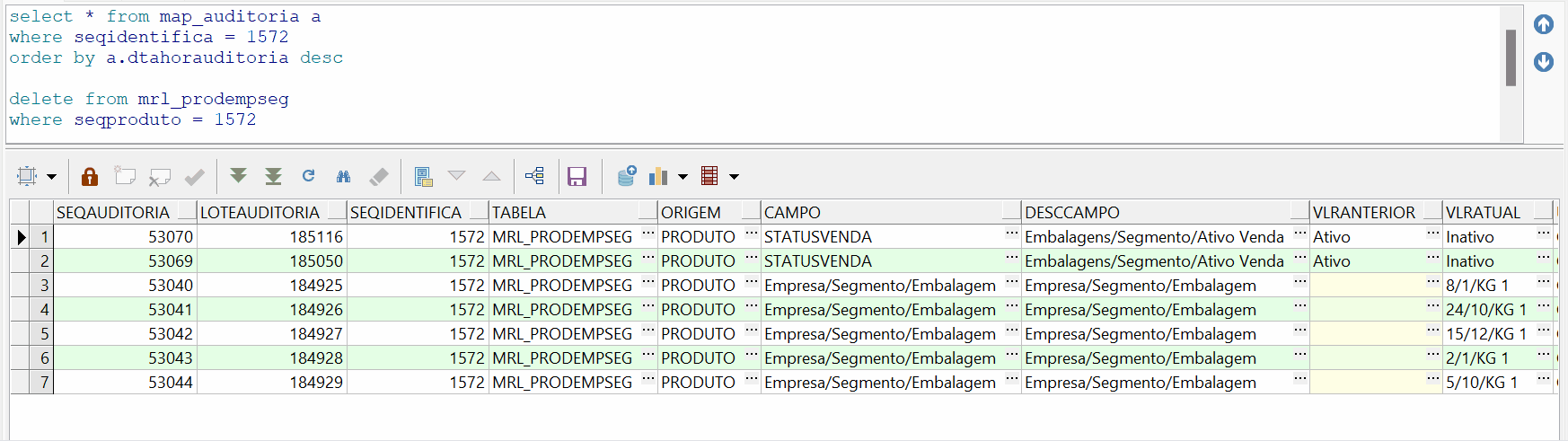The image size is (1568, 441).
Task: Click the export query results database icon
Action: tap(626, 176)
